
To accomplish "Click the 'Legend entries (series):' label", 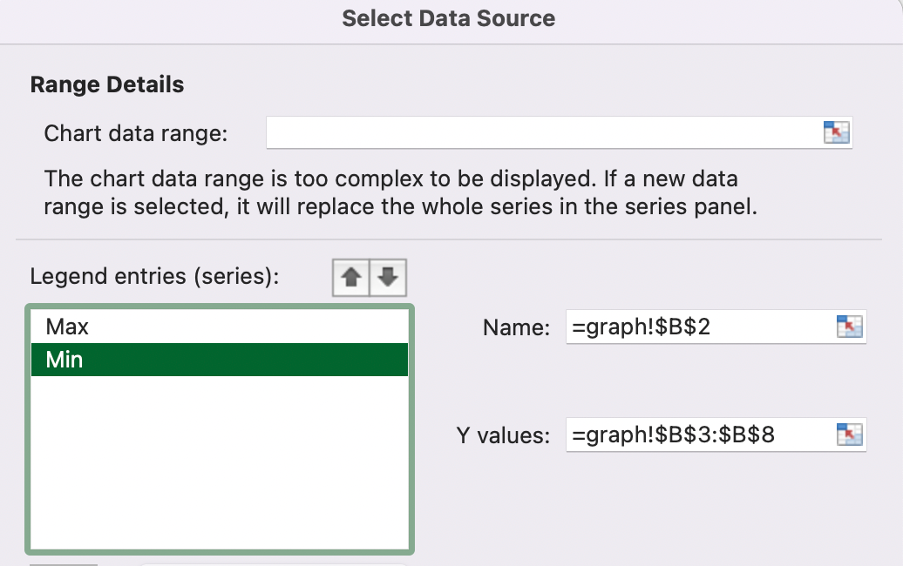I will [x=155, y=277].
